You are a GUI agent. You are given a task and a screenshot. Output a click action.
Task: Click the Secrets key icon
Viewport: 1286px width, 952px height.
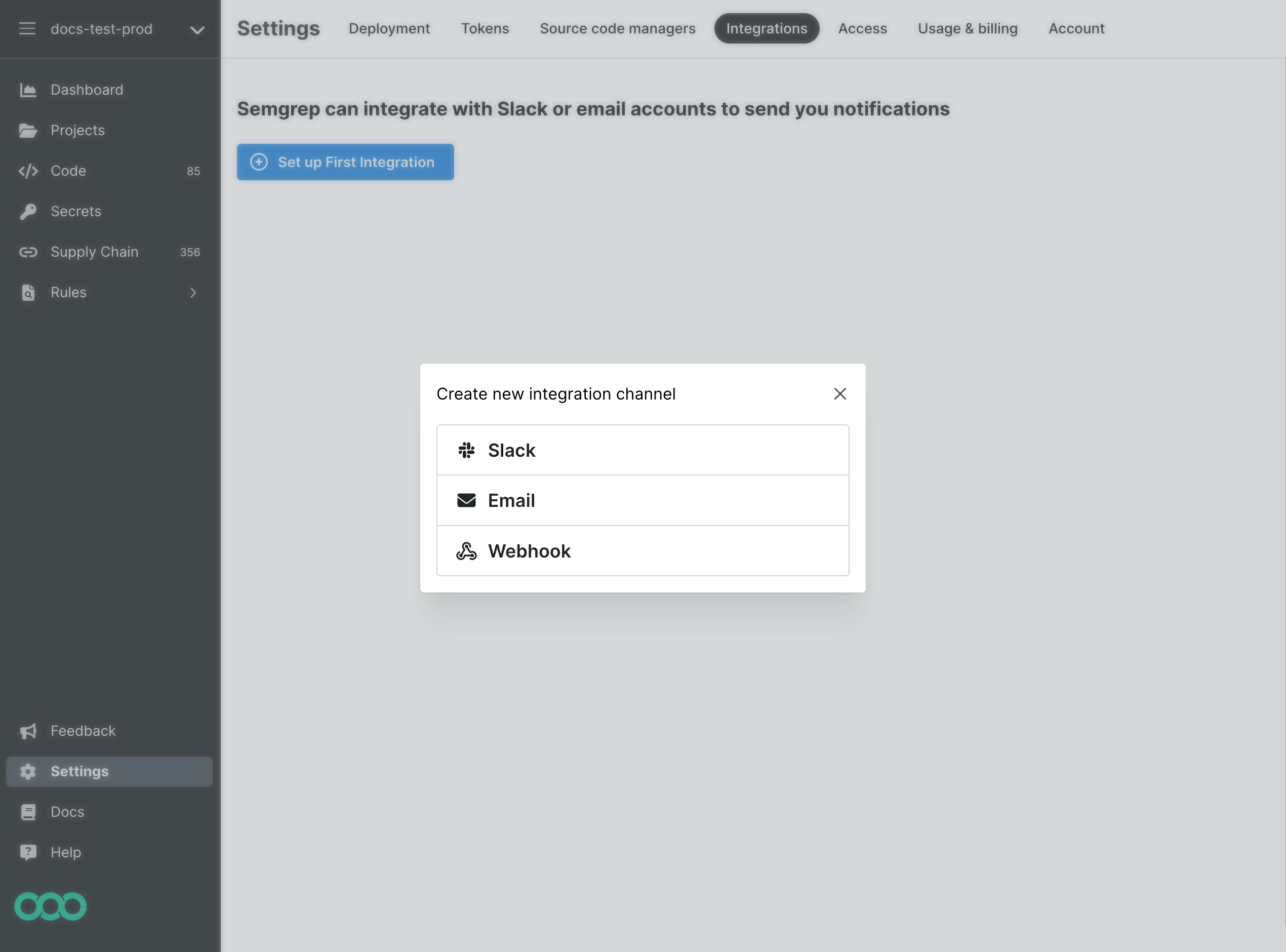tap(28, 212)
